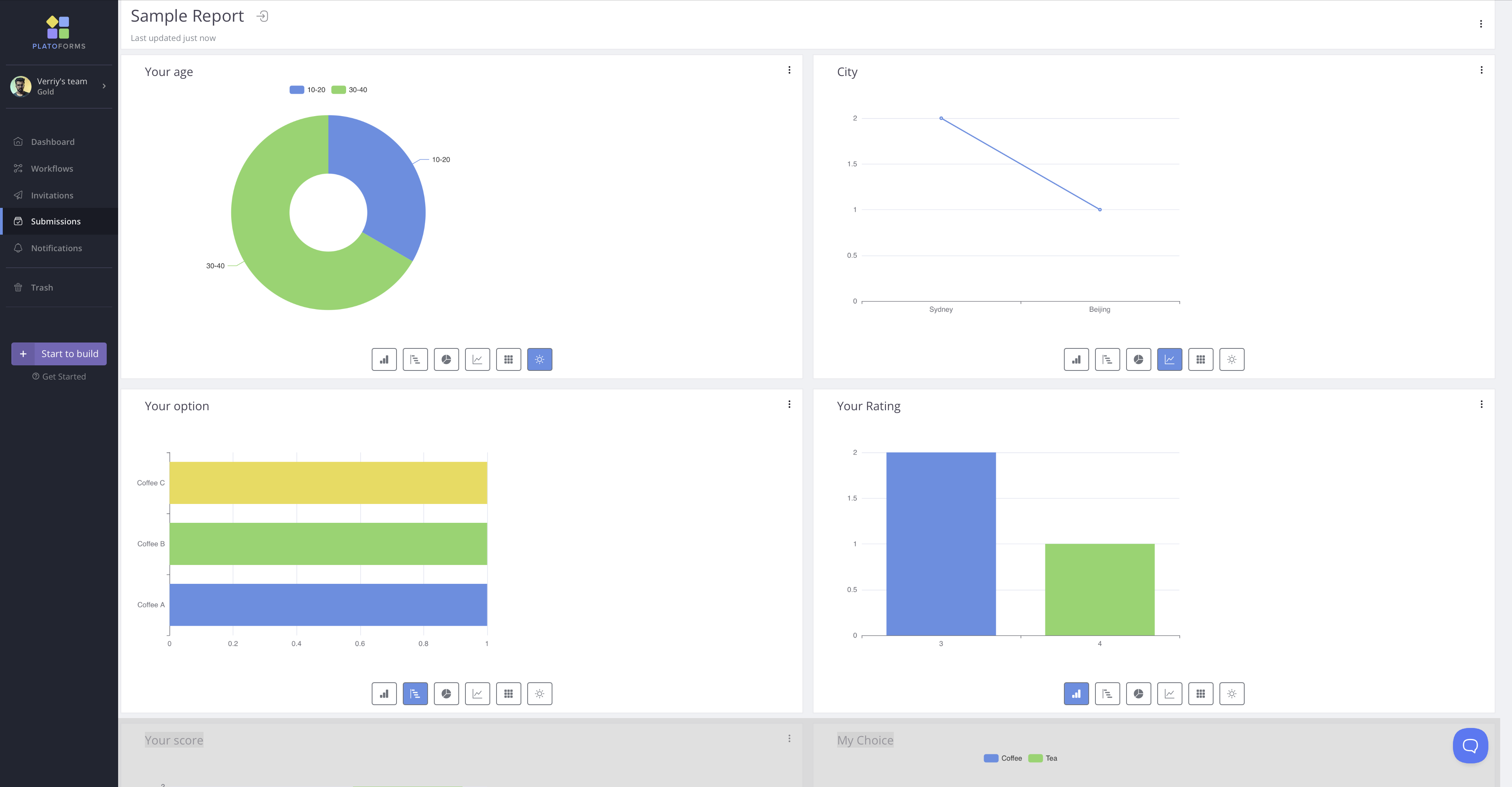1512x787 pixels.
Task: Click grid table icon under Your age
Action: click(508, 359)
